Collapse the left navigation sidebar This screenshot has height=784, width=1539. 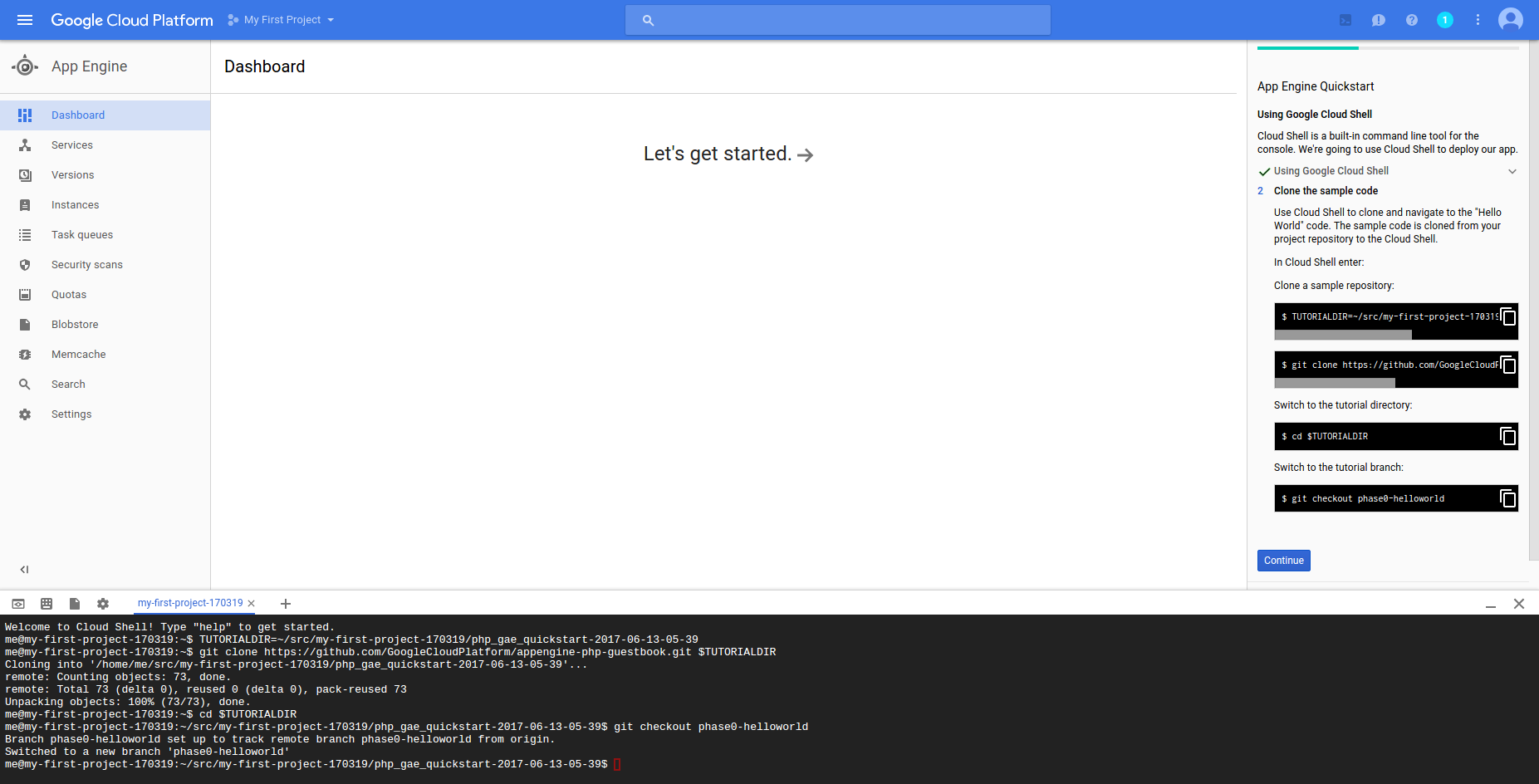click(x=24, y=570)
